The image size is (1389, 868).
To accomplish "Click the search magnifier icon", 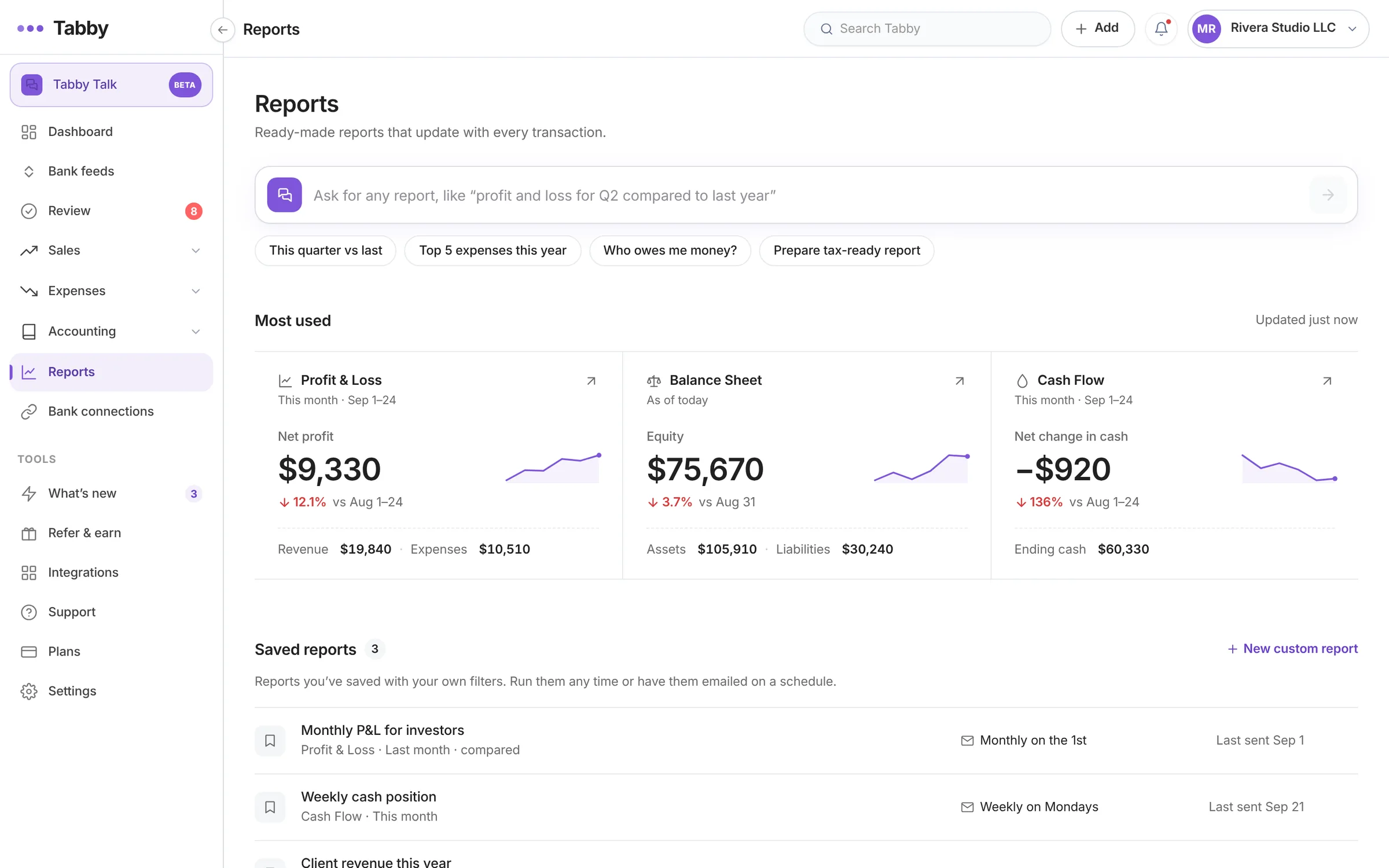I will click(826, 29).
